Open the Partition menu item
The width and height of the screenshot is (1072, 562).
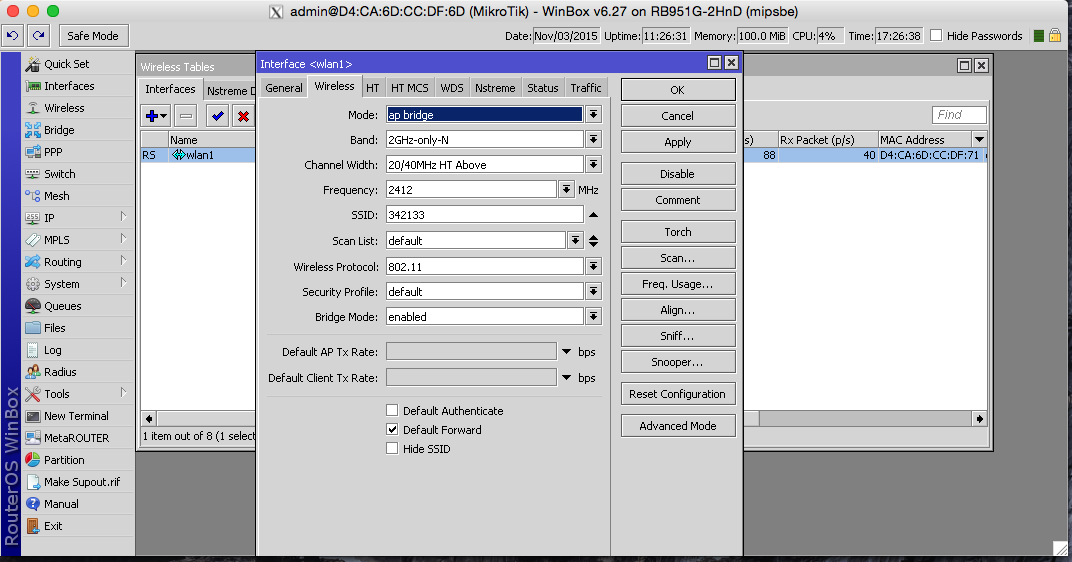[x=78, y=460]
